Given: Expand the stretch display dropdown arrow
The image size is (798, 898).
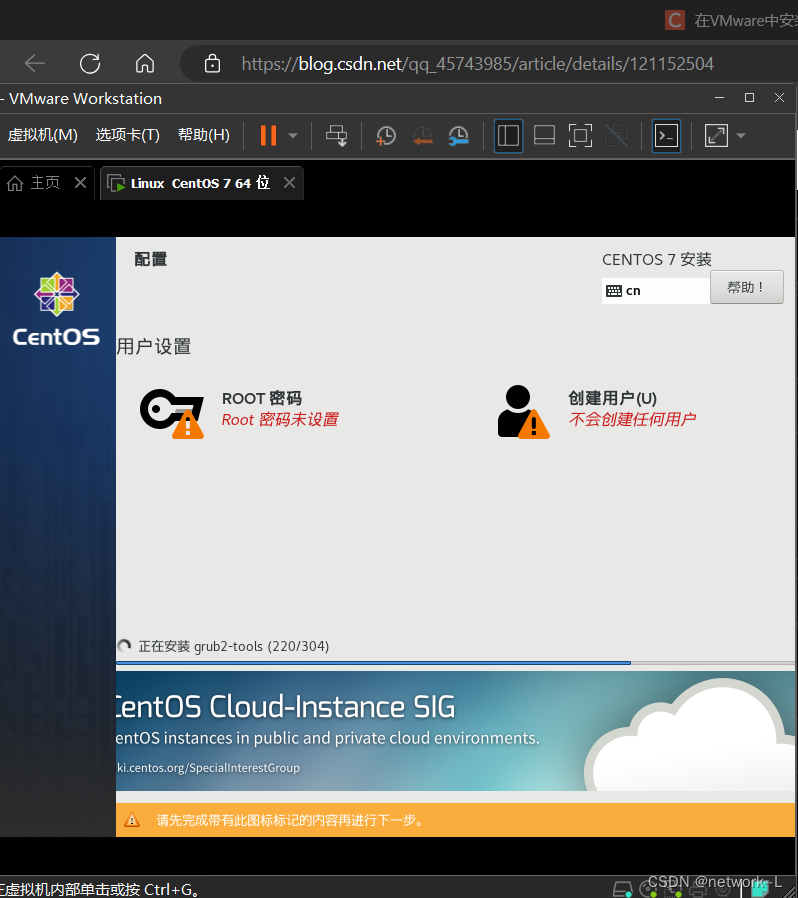Looking at the screenshot, I should point(741,136).
